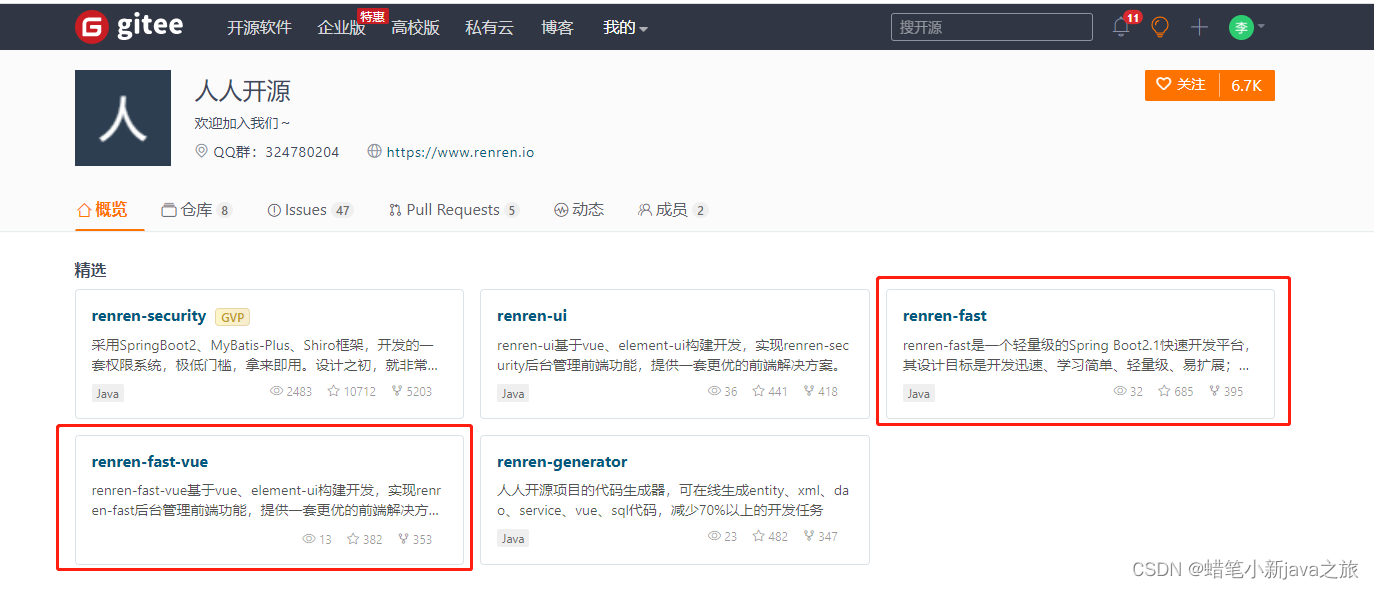Switch to the 仓库 tab

(197, 209)
